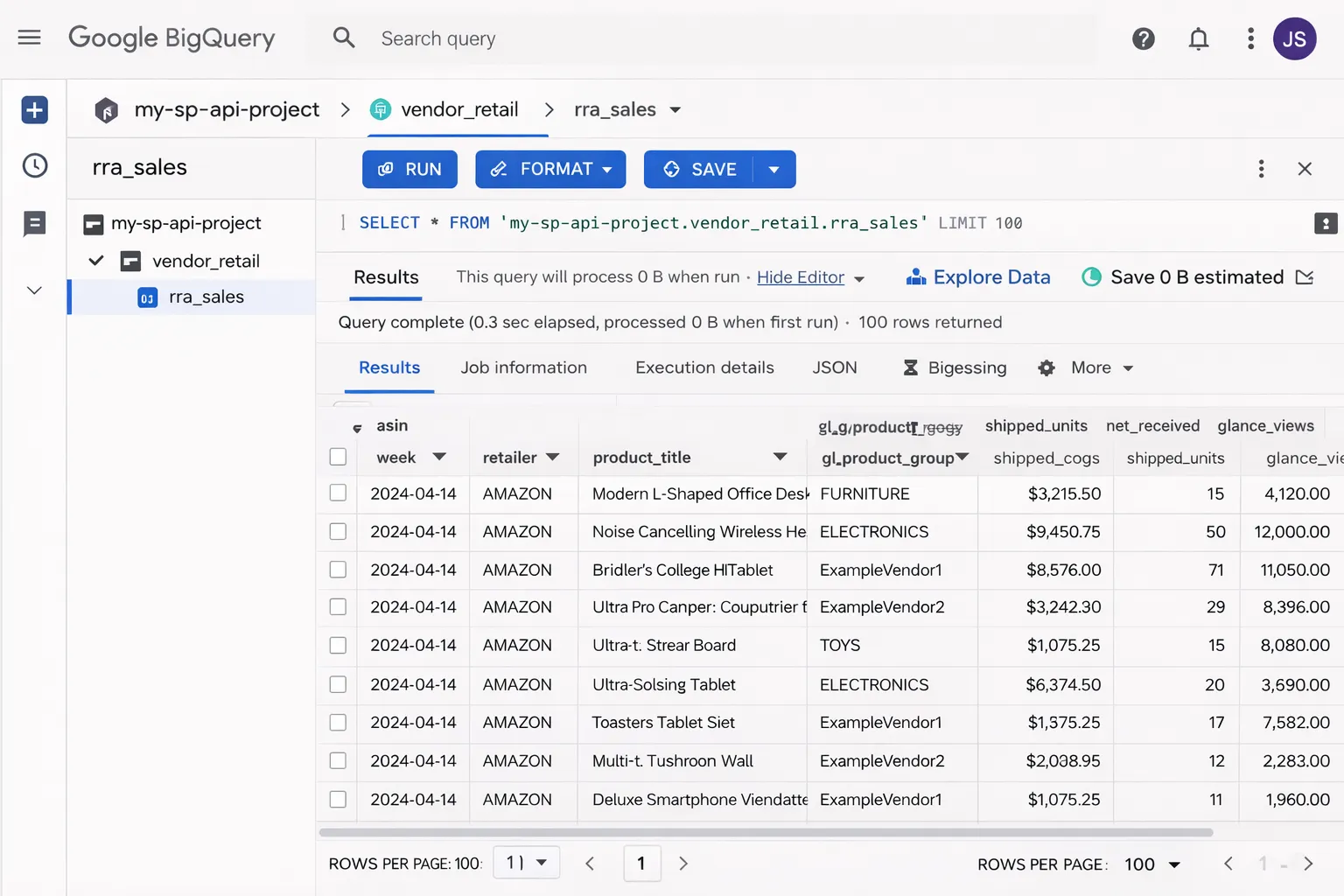Run the query with the RUN button
This screenshot has width=1344, height=896.
point(409,169)
